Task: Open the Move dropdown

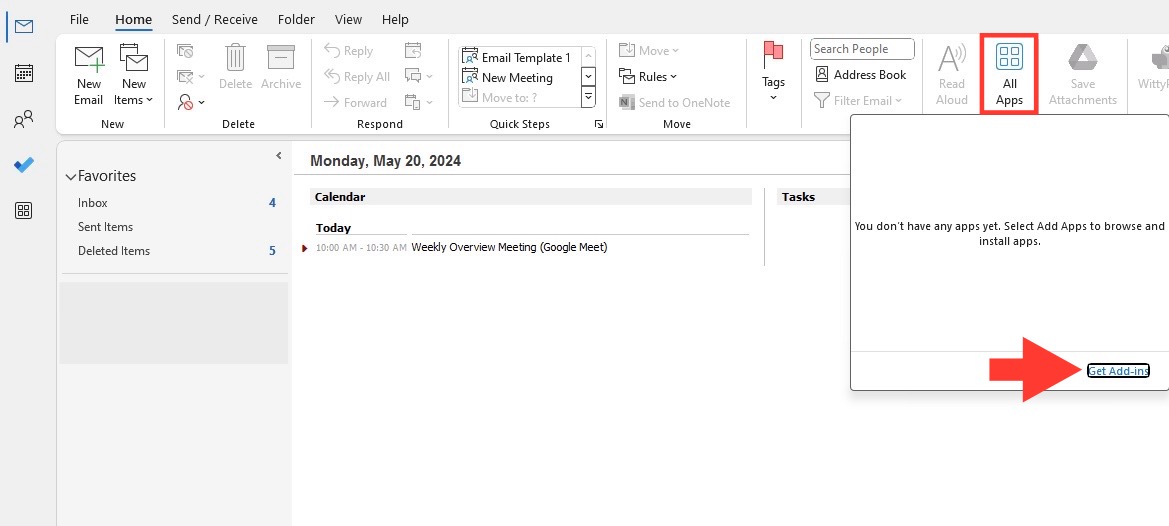Action: (x=649, y=51)
